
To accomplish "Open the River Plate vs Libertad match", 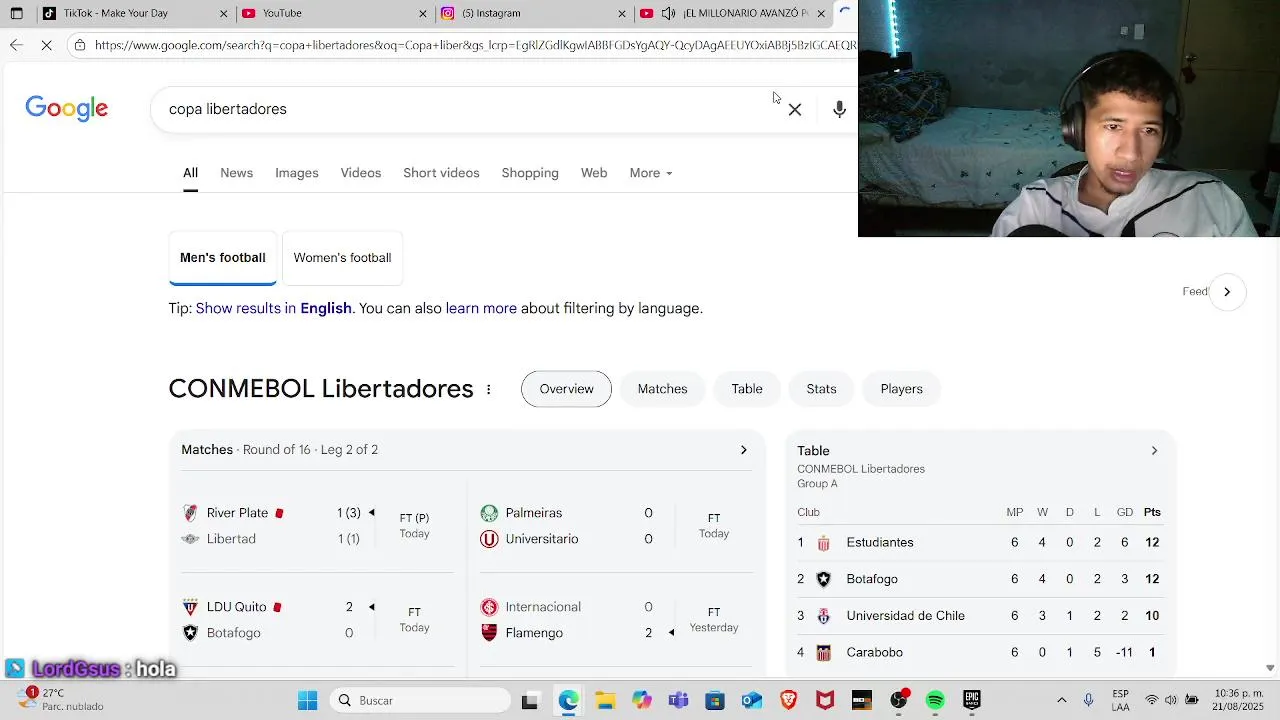I will [x=318, y=526].
